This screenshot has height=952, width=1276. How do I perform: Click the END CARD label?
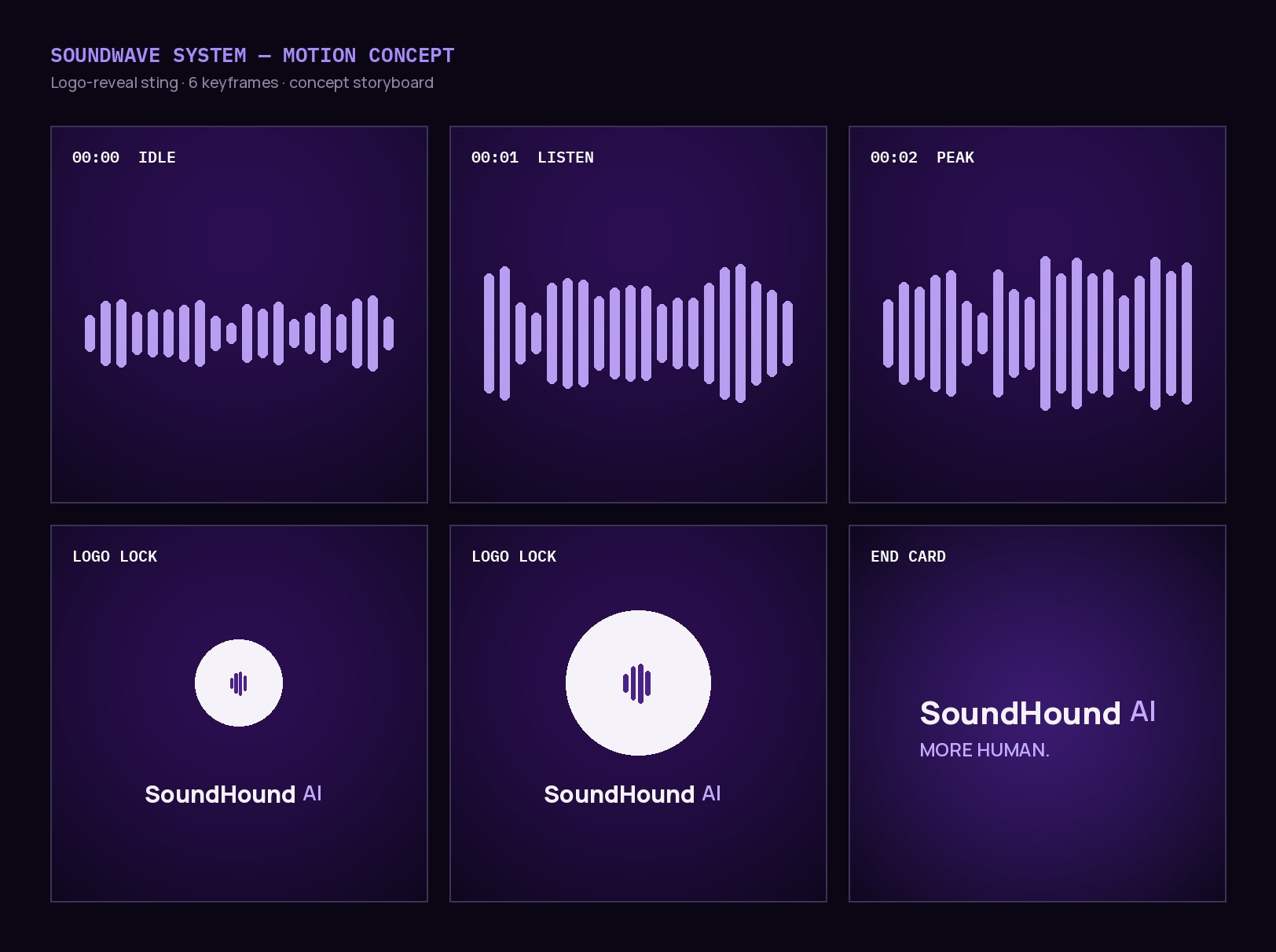click(x=908, y=556)
